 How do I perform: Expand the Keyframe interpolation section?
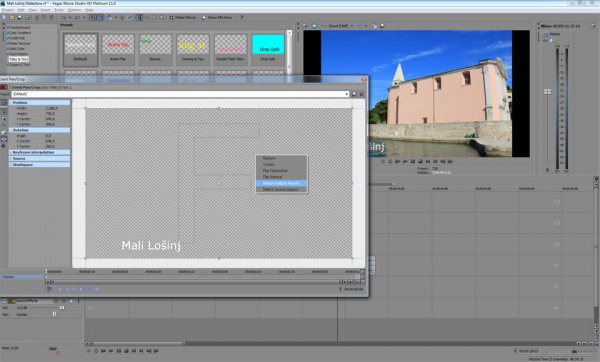pyautogui.click(x=39, y=152)
